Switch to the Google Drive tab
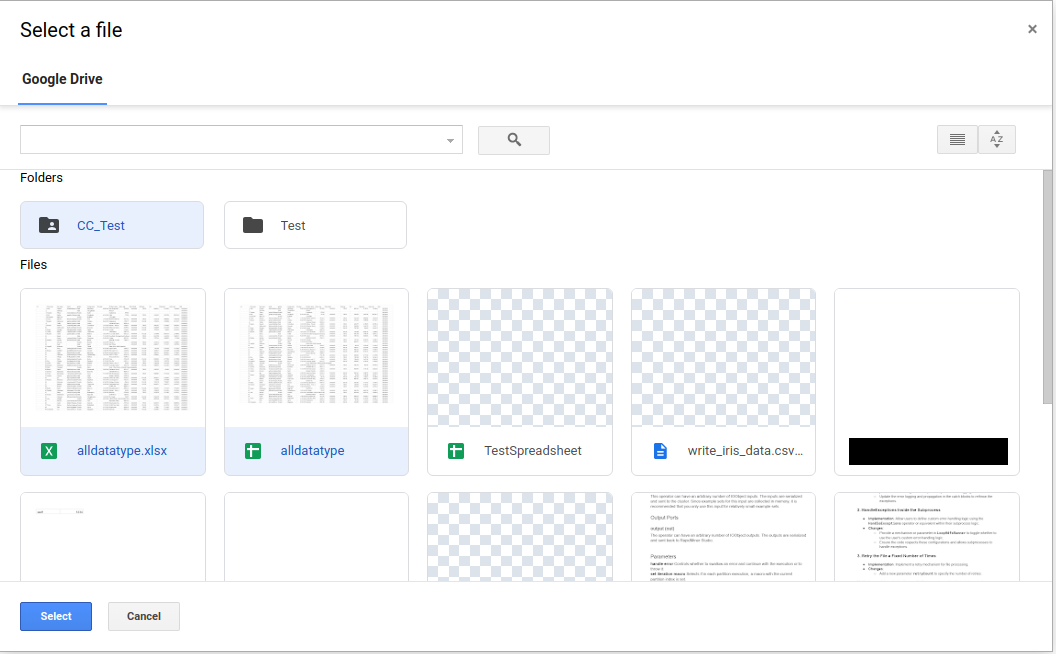 [x=62, y=79]
